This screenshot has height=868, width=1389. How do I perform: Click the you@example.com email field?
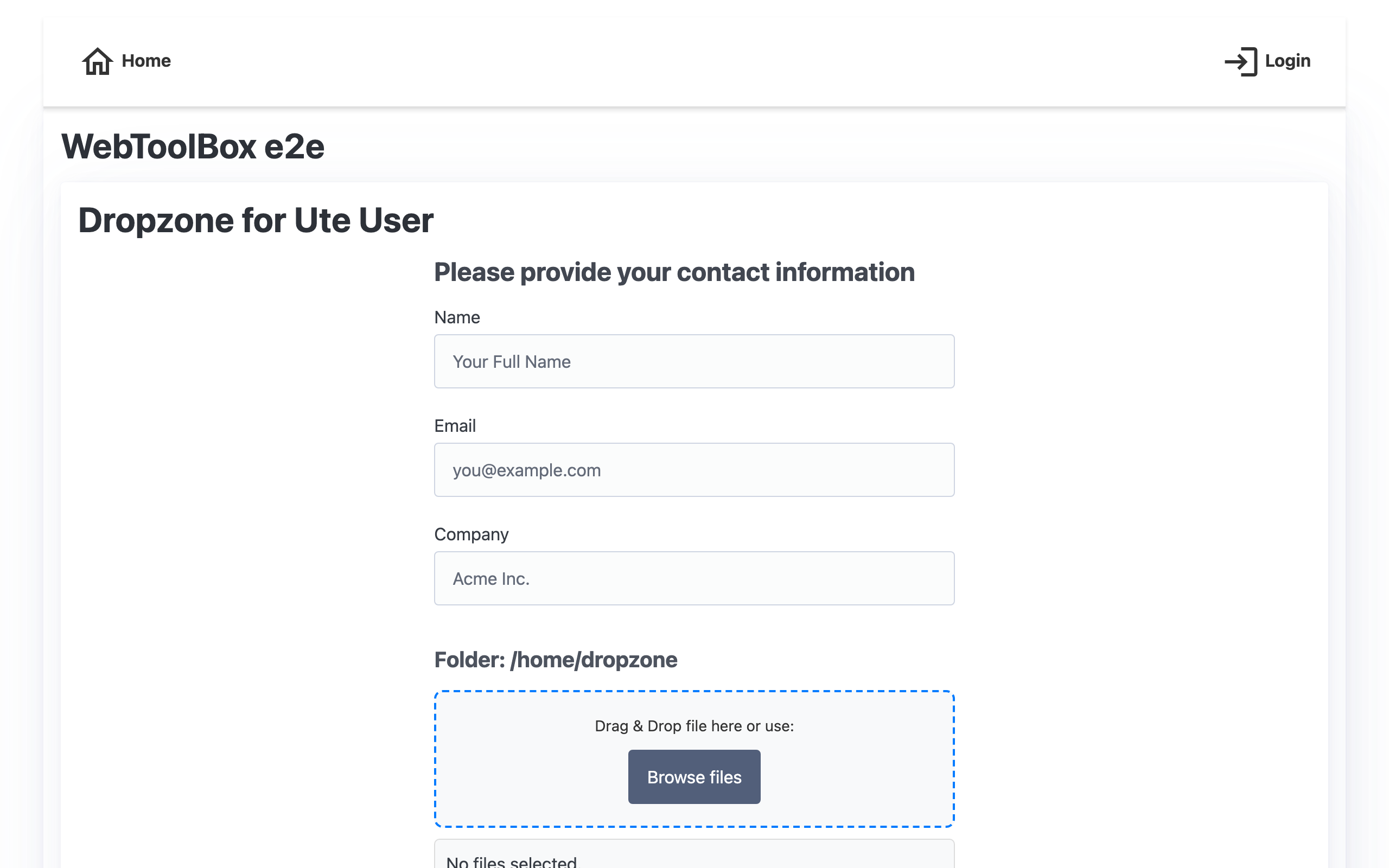coord(694,470)
